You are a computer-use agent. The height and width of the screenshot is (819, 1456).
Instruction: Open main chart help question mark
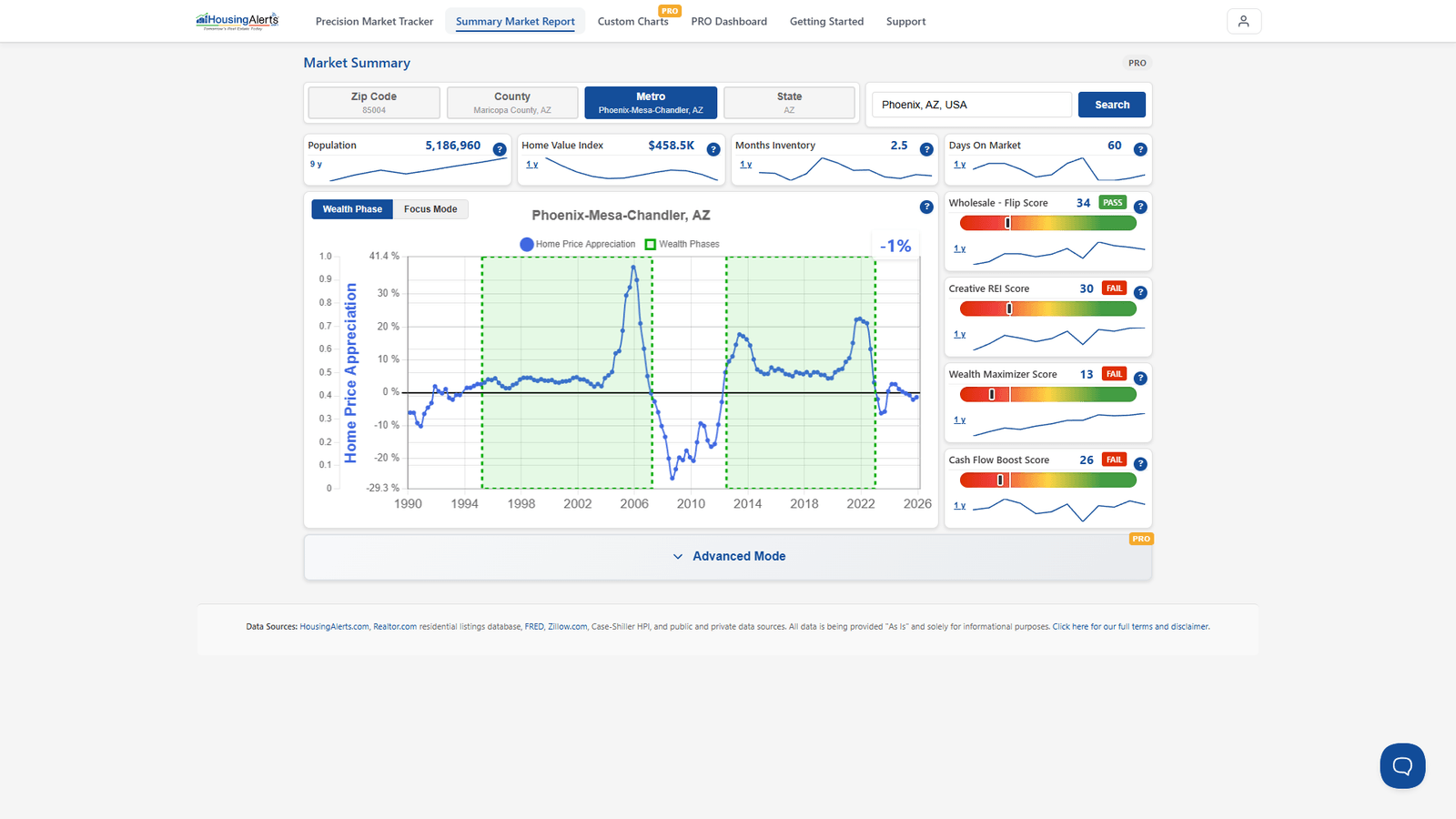926,207
